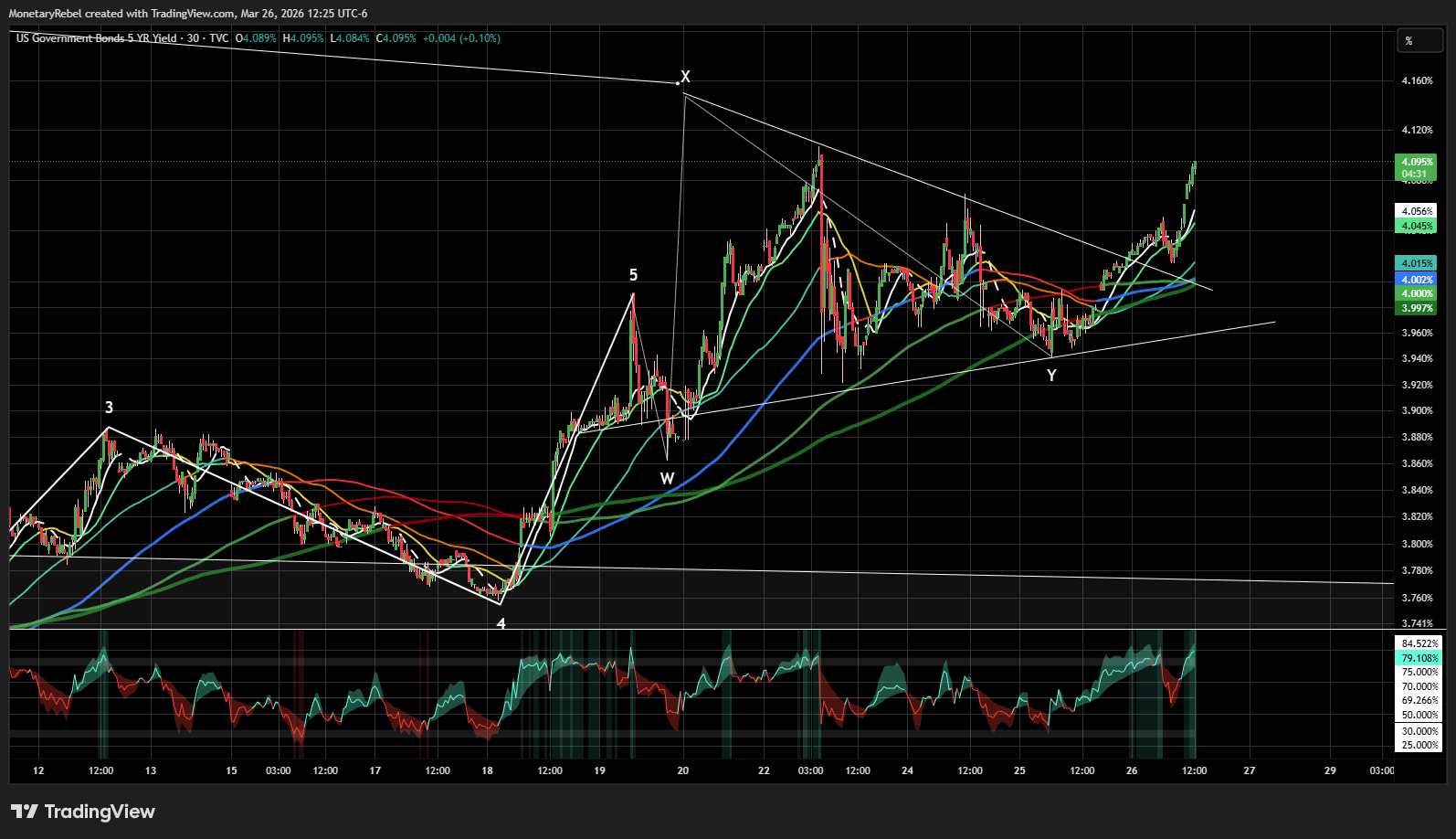The height and width of the screenshot is (839, 1456).
Task: Click the percent scale button
Action: [x=1419, y=40]
